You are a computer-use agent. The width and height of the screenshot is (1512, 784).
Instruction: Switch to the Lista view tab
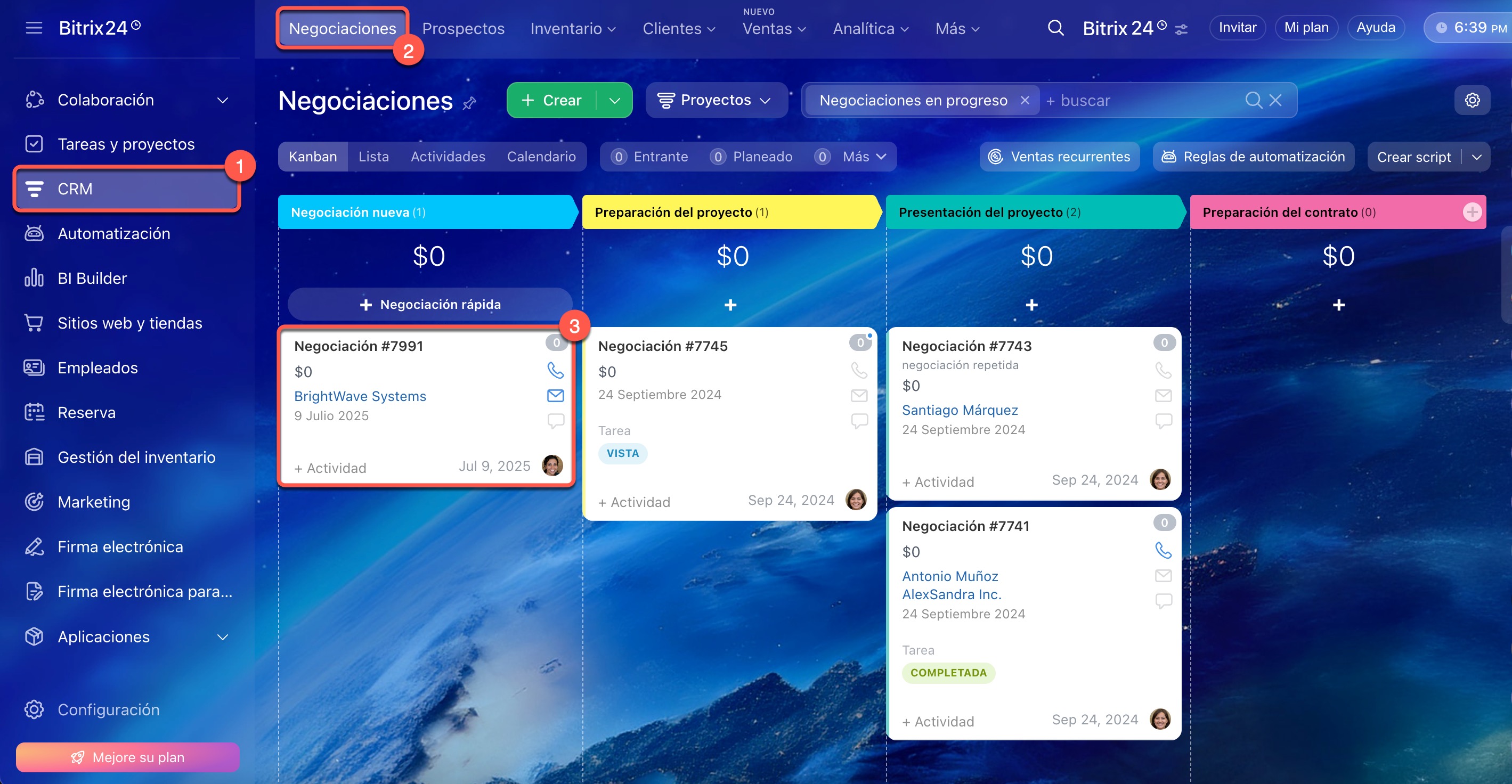coord(373,157)
